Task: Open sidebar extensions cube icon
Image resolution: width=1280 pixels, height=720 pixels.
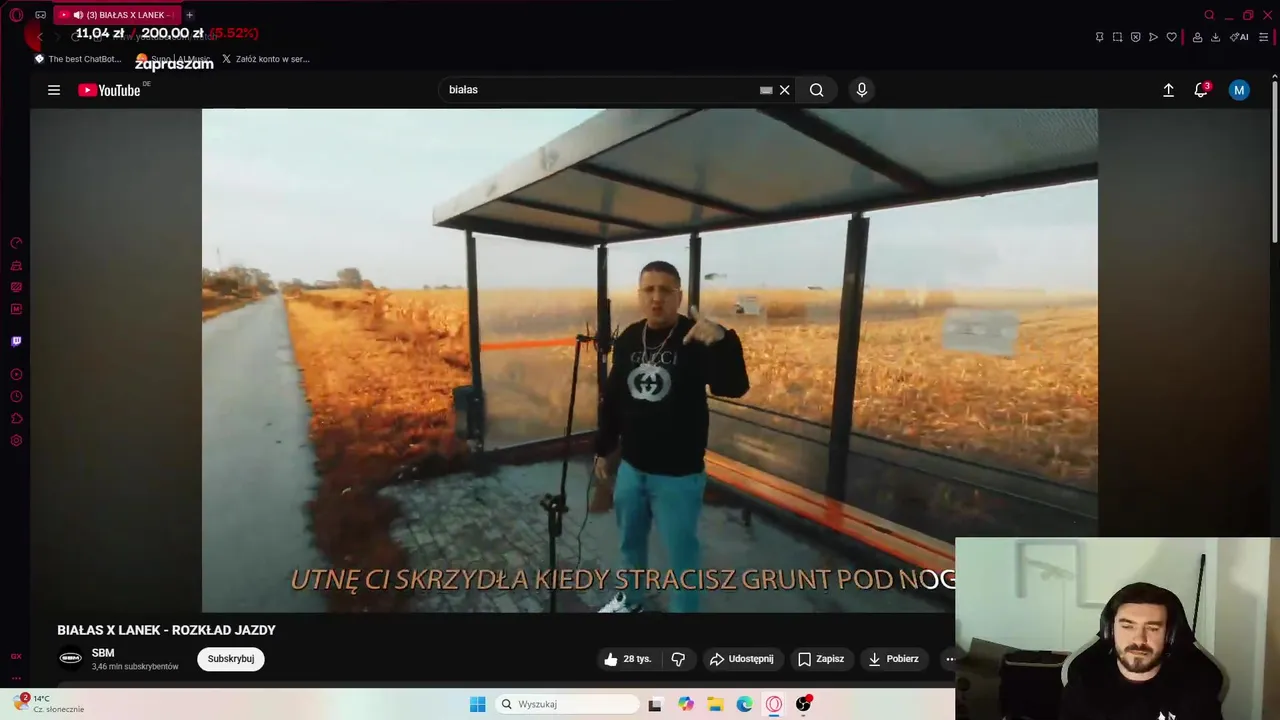Action: click(x=16, y=419)
